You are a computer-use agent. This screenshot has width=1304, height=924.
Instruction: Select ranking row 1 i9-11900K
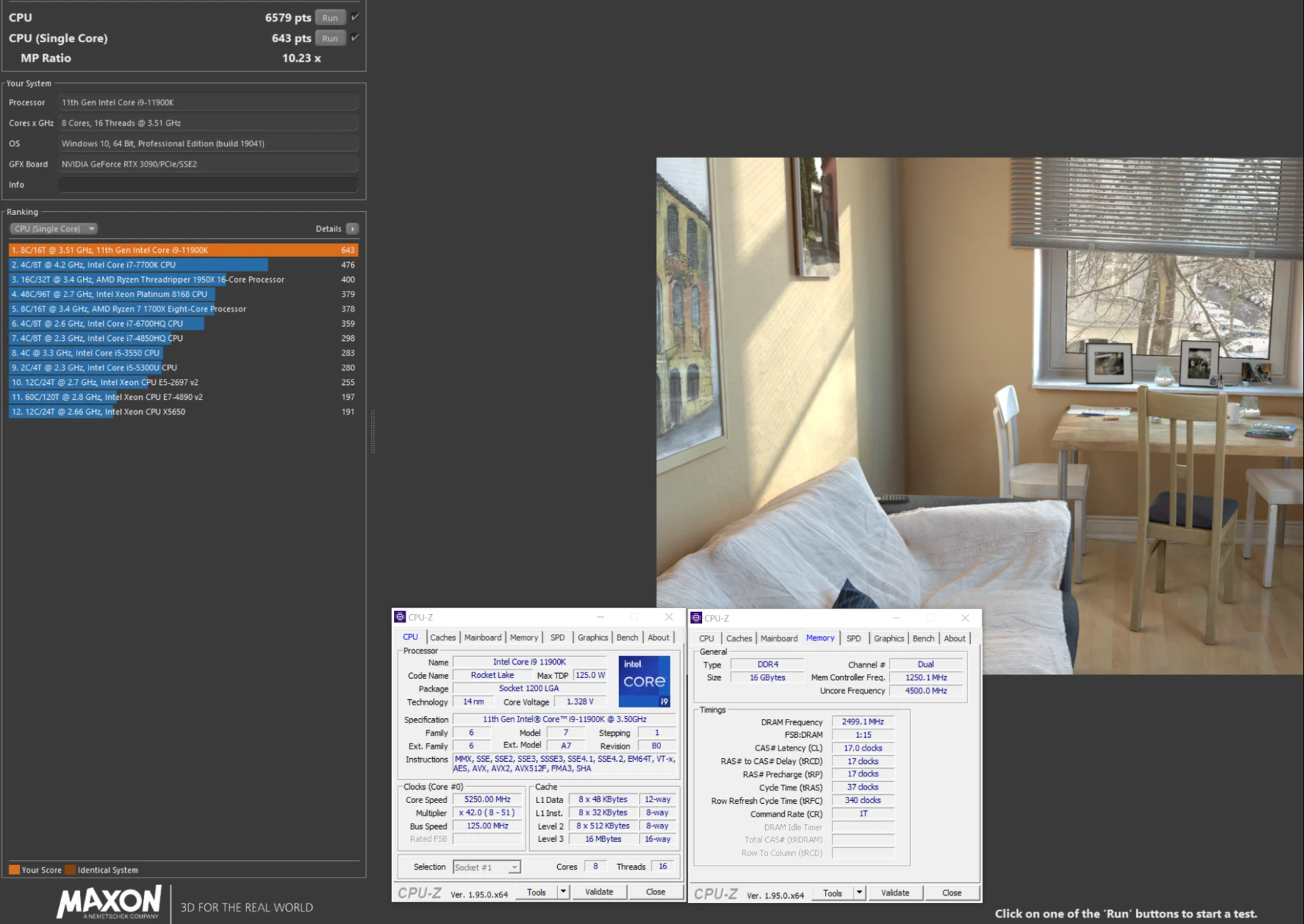click(x=183, y=249)
